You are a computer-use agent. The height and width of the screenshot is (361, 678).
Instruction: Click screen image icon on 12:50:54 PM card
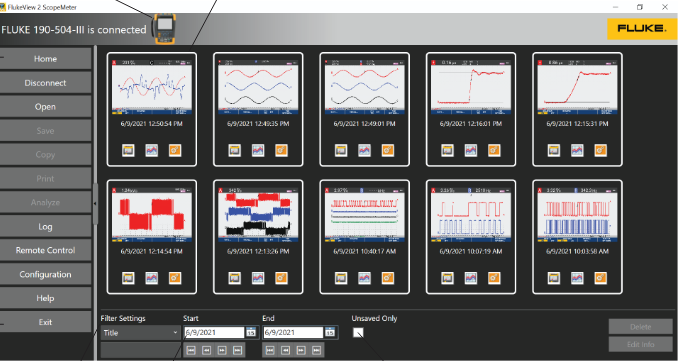tap(128, 150)
